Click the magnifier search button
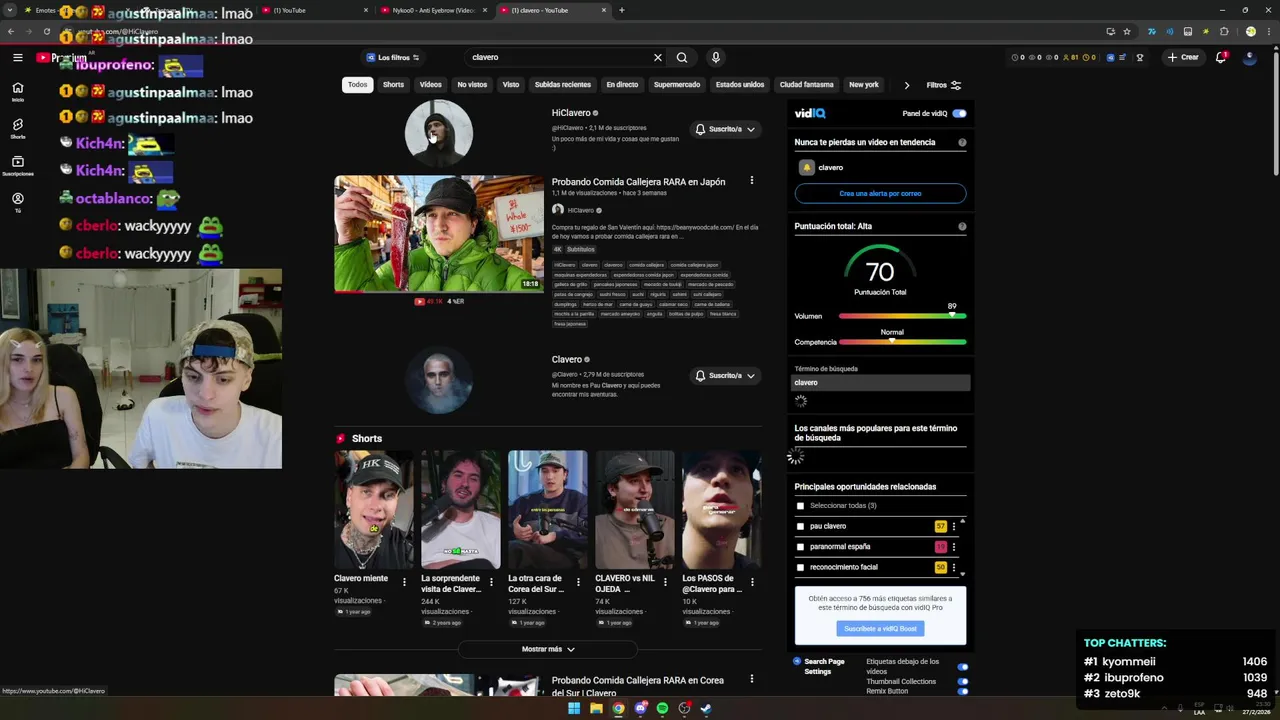This screenshot has width=1280, height=720. 682,57
